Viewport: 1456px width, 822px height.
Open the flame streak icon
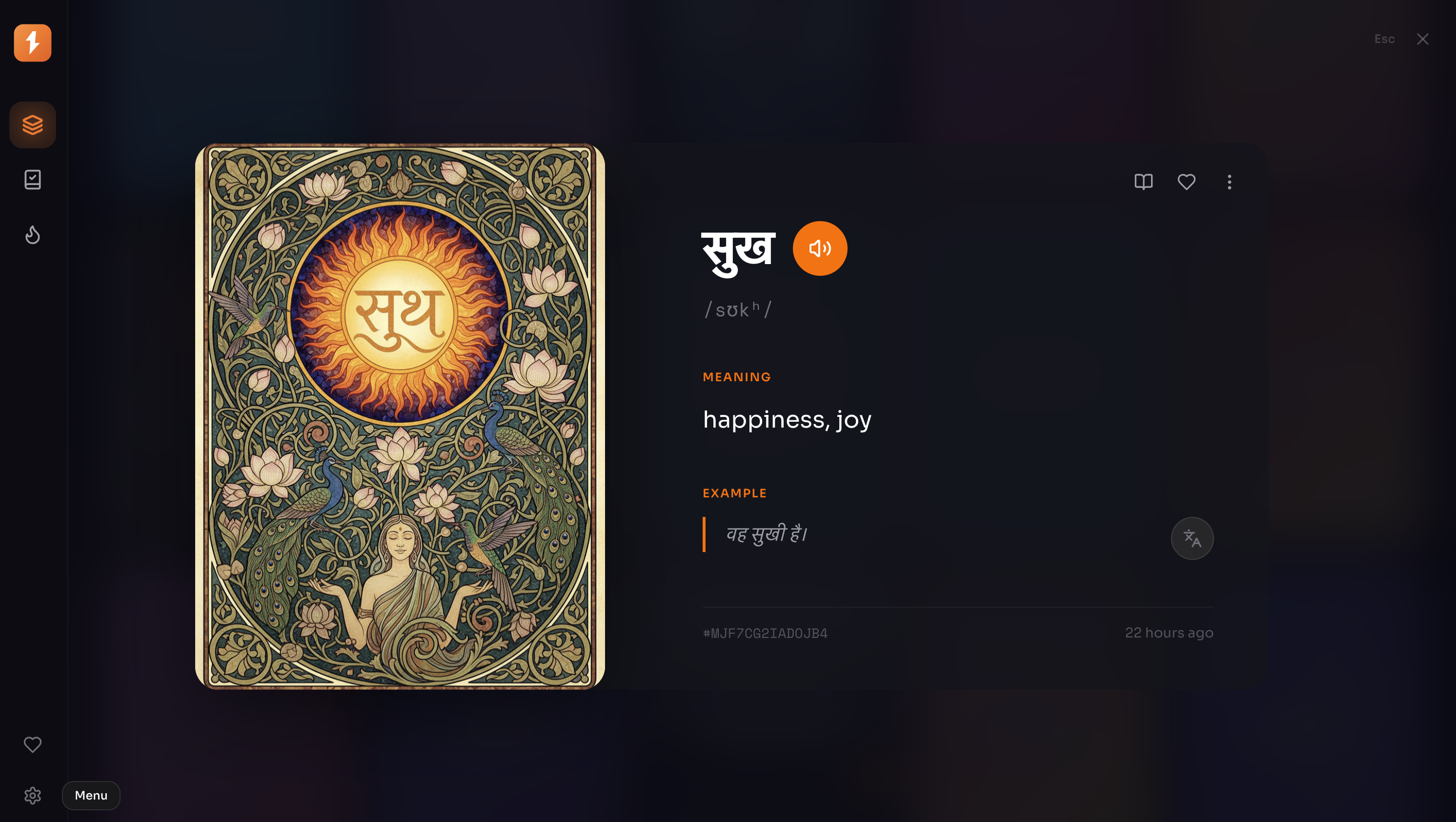tap(32, 235)
